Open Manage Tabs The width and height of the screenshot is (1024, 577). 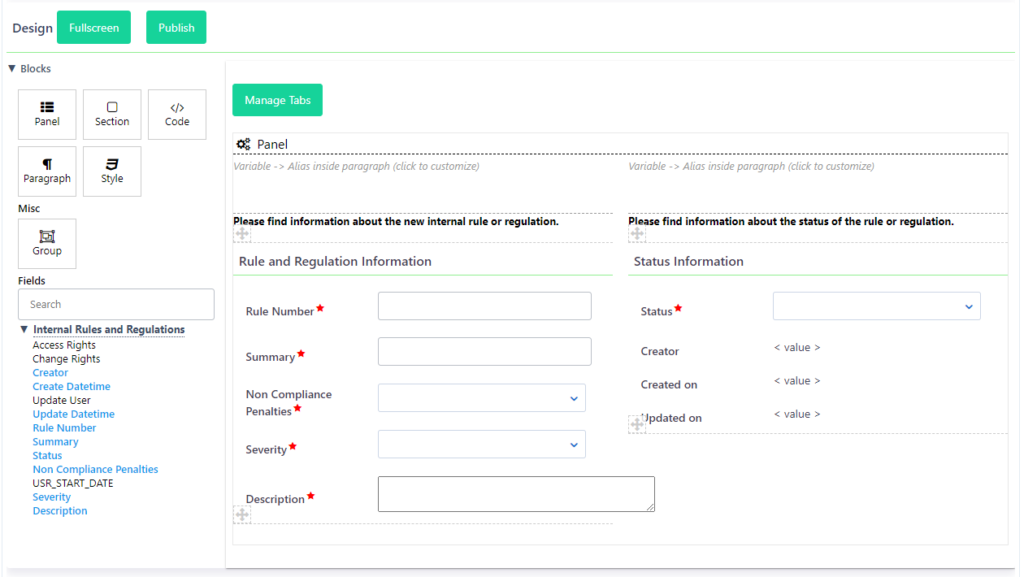(x=276, y=100)
